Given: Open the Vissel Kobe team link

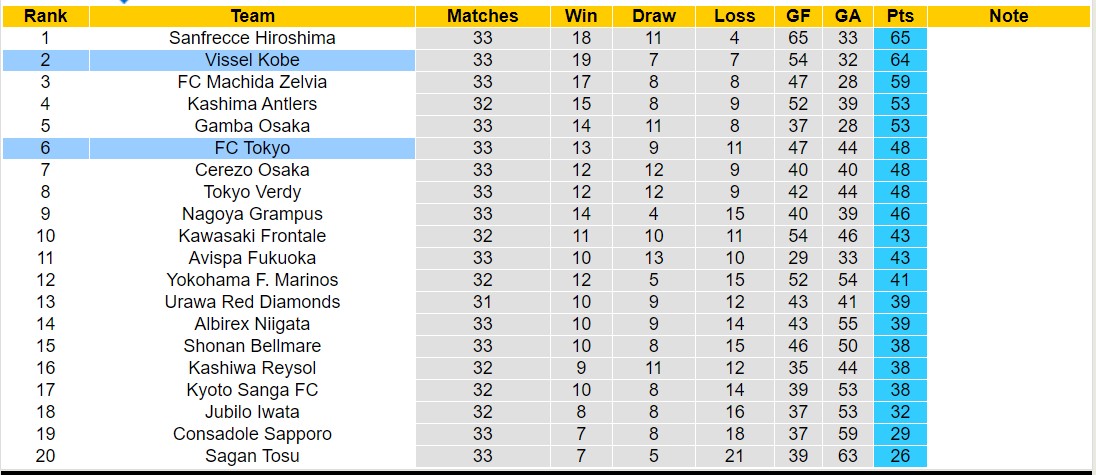Looking at the screenshot, I should click(252, 60).
